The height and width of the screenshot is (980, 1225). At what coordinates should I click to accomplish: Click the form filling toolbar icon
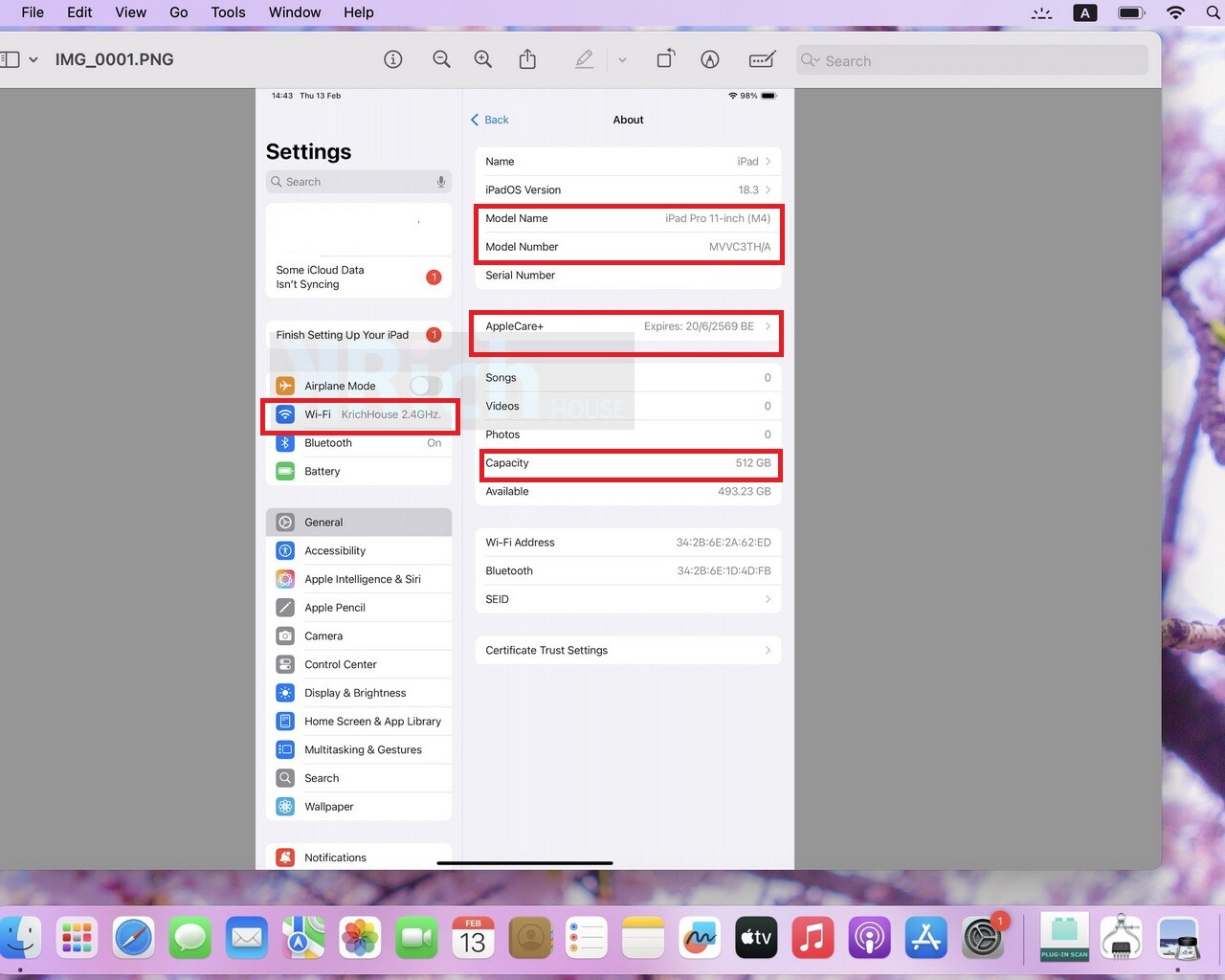[x=762, y=59]
